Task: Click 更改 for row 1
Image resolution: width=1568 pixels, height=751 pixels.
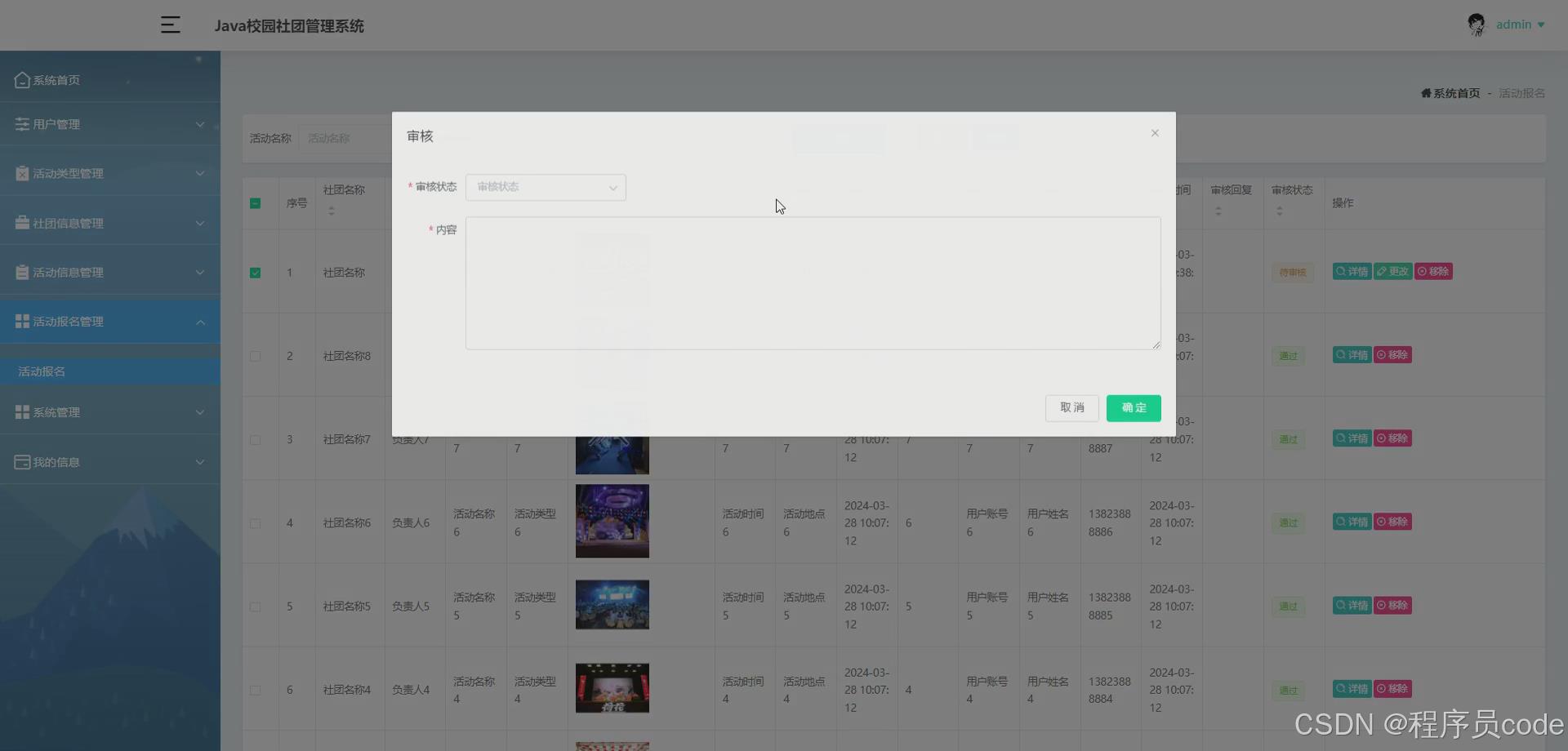Action: pyautogui.click(x=1392, y=272)
